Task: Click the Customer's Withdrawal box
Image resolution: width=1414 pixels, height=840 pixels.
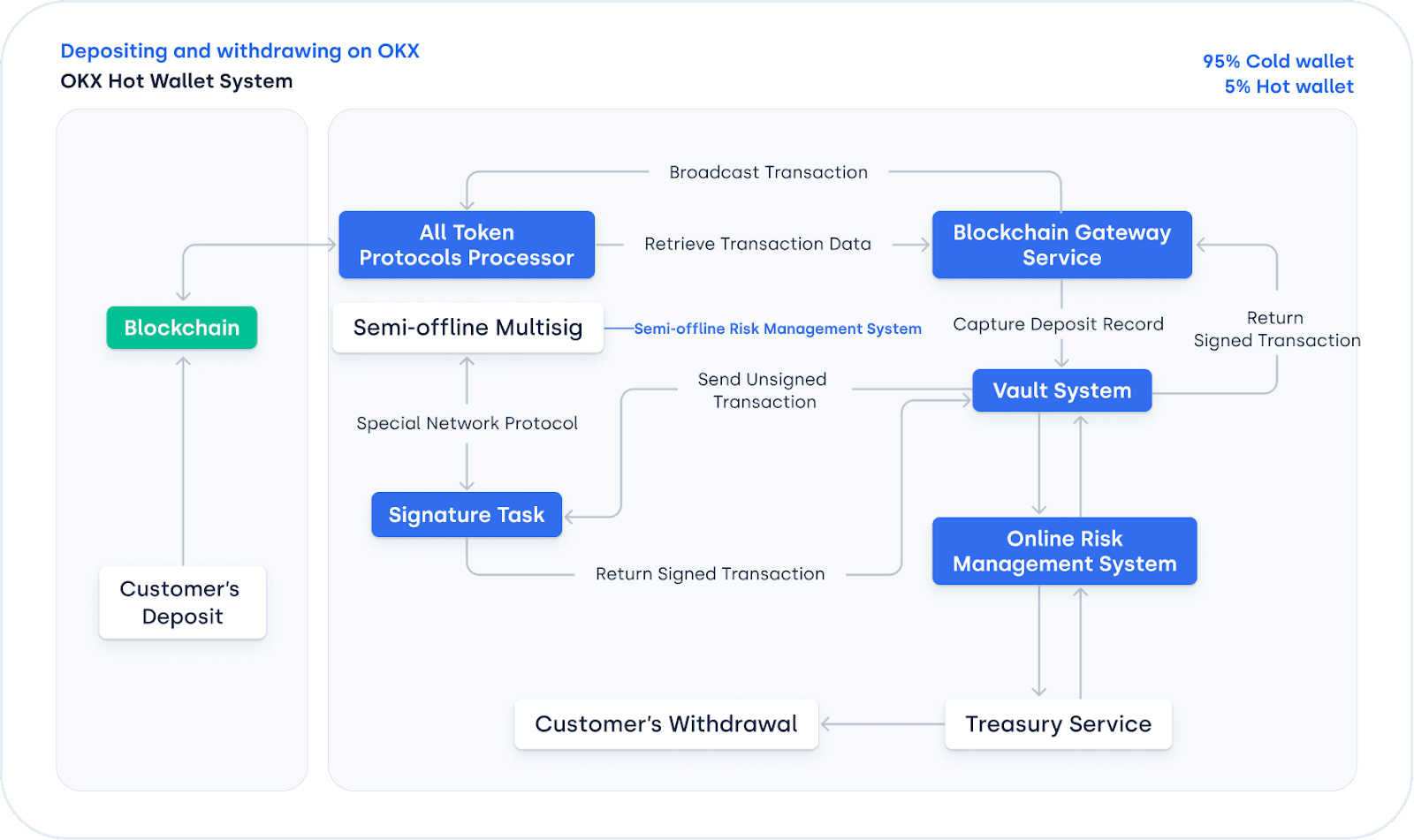Action: [x=666, y=724]
